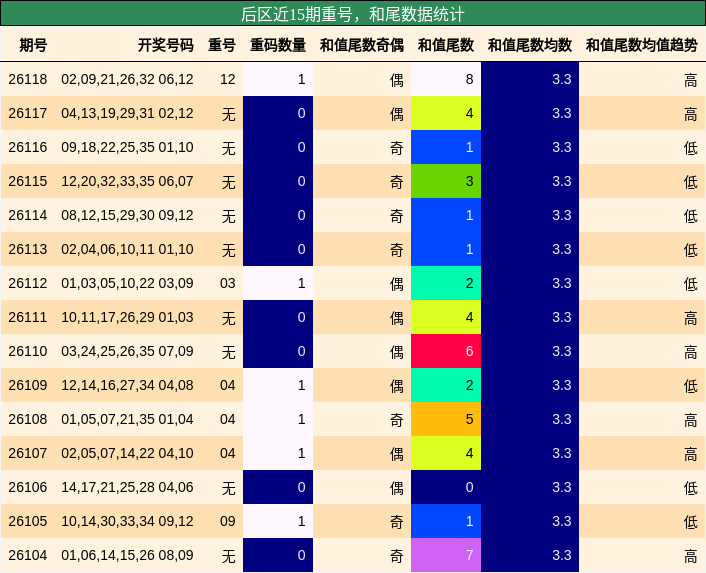This screenshot has width=706, height=573.
Task: Click repeat number 09 in row 26105
Action: [228, 521]
